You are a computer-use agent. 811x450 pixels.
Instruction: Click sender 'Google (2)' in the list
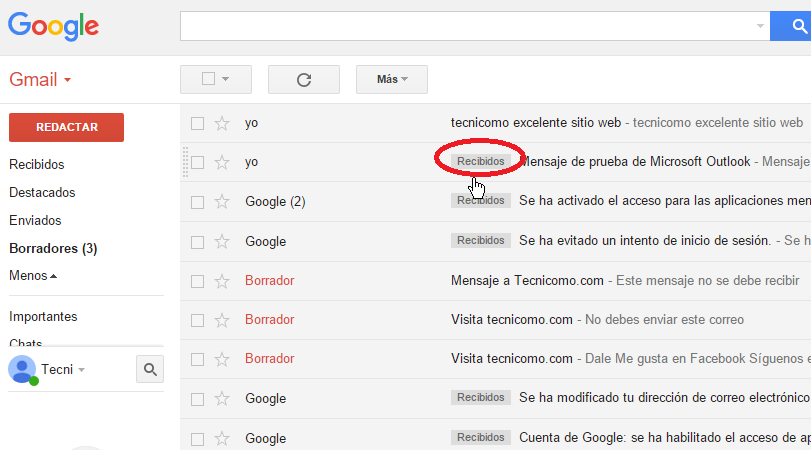pyautogui.click(x=275, y=202)
